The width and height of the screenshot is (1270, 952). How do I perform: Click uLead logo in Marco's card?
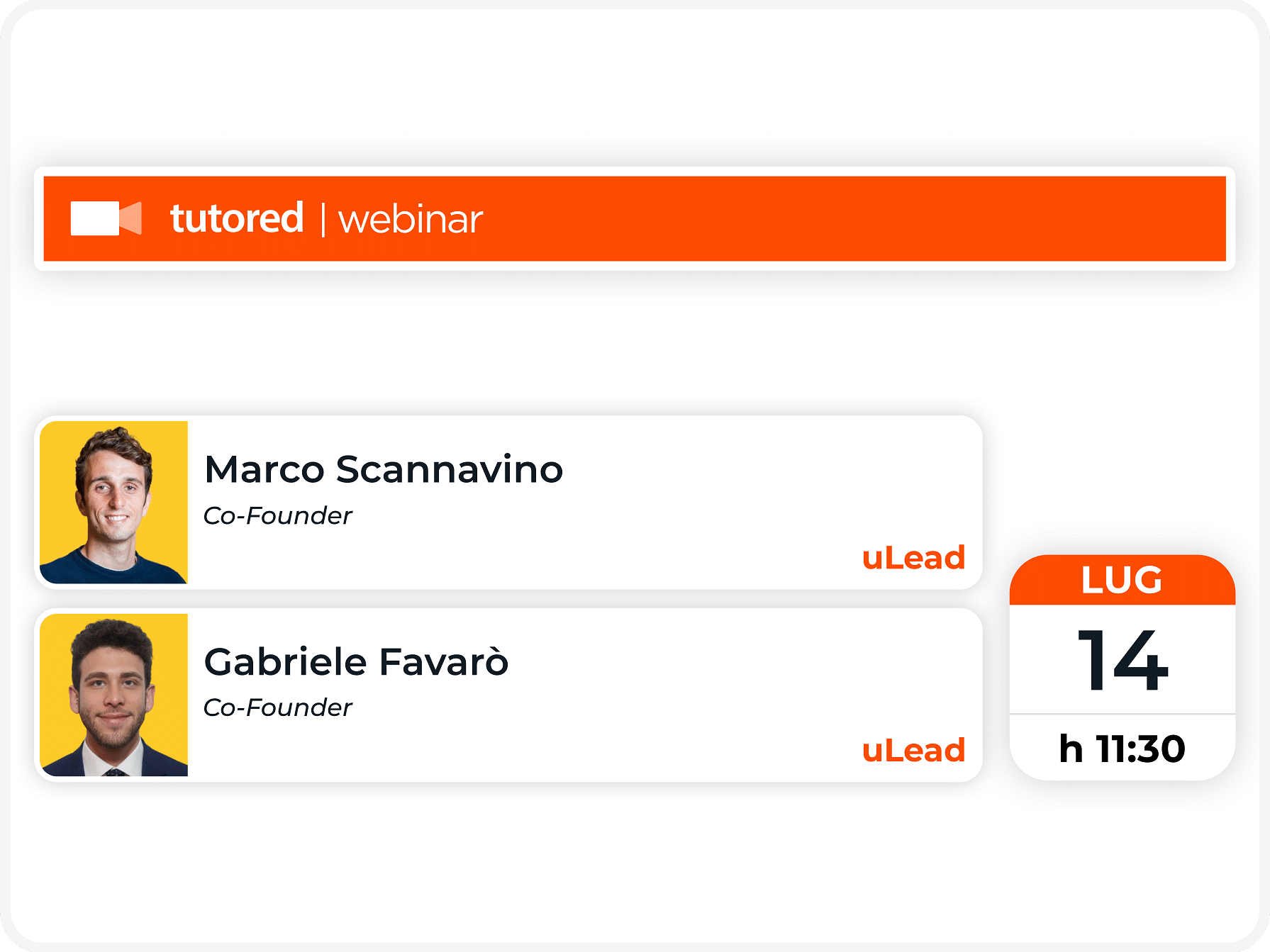point(913,558)
